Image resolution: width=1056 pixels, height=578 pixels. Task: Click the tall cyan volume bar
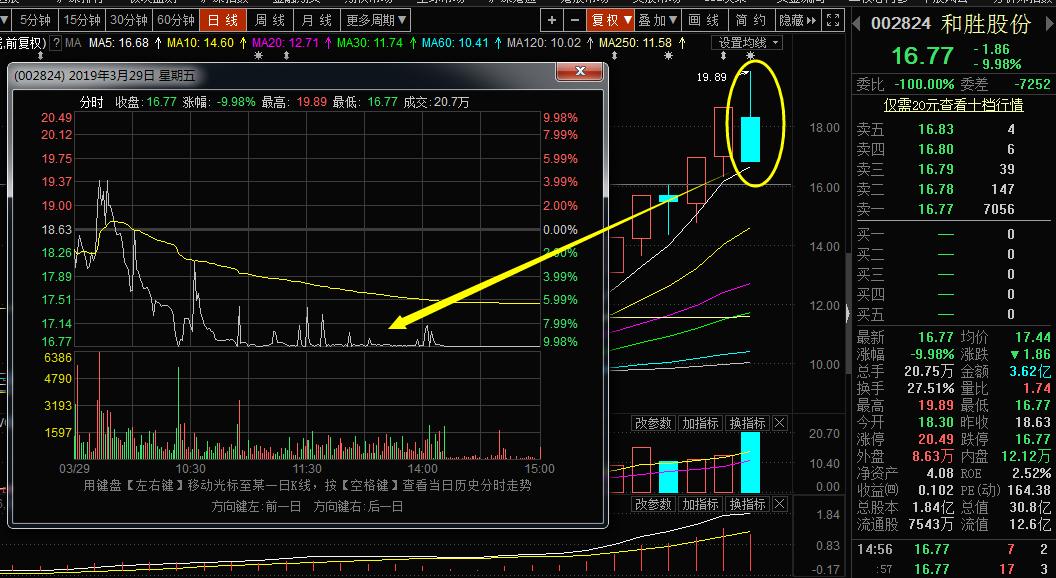coord(750,462)
